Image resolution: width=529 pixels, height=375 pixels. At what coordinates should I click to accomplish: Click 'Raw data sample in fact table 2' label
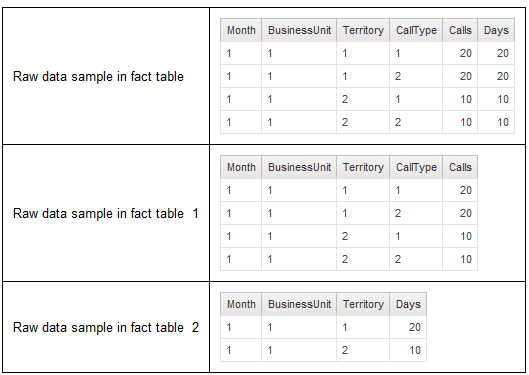pos(106,327)
